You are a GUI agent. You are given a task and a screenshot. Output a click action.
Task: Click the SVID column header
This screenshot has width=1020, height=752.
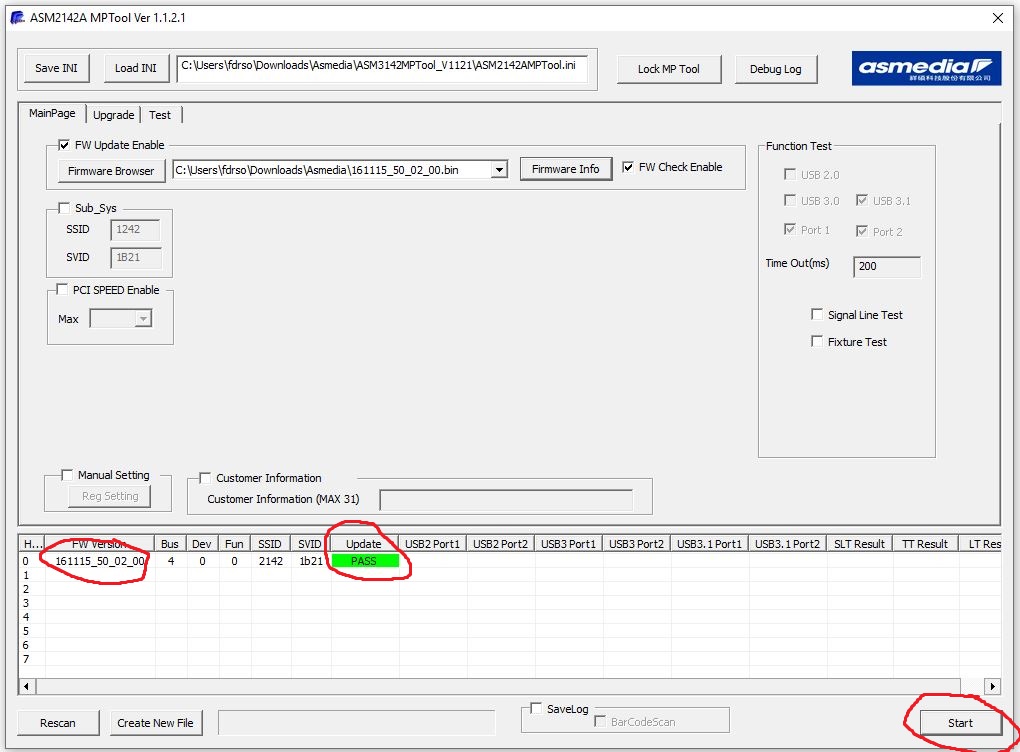(310, 544)
